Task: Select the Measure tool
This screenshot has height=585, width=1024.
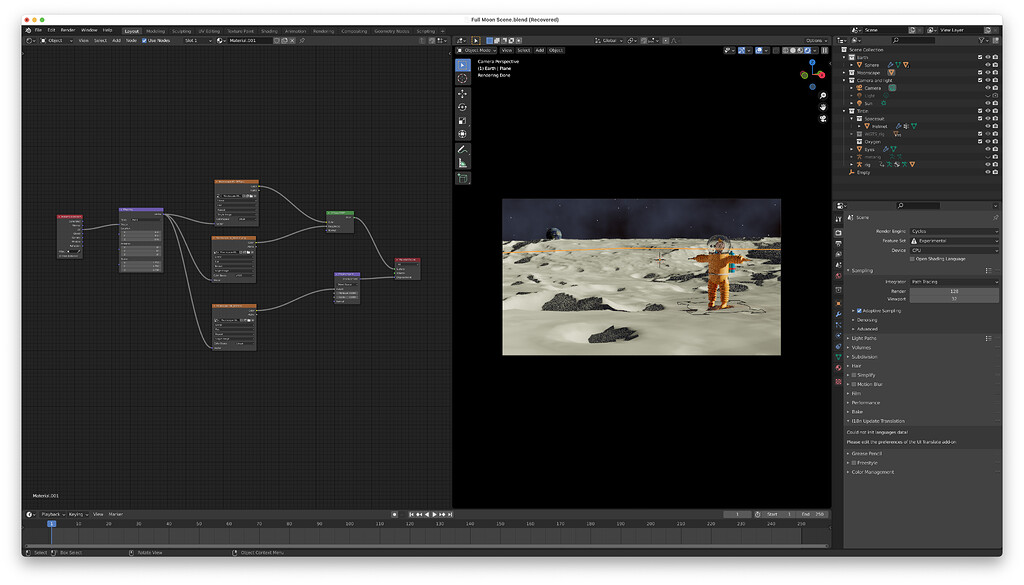Action: click(462, 163)
